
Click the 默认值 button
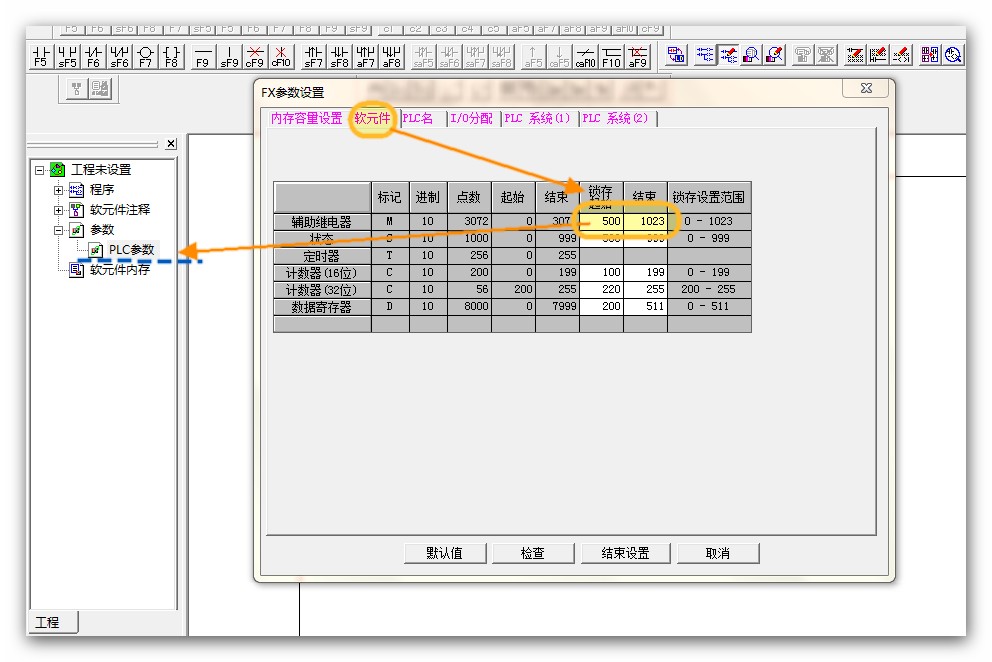[x=444, y=553]
